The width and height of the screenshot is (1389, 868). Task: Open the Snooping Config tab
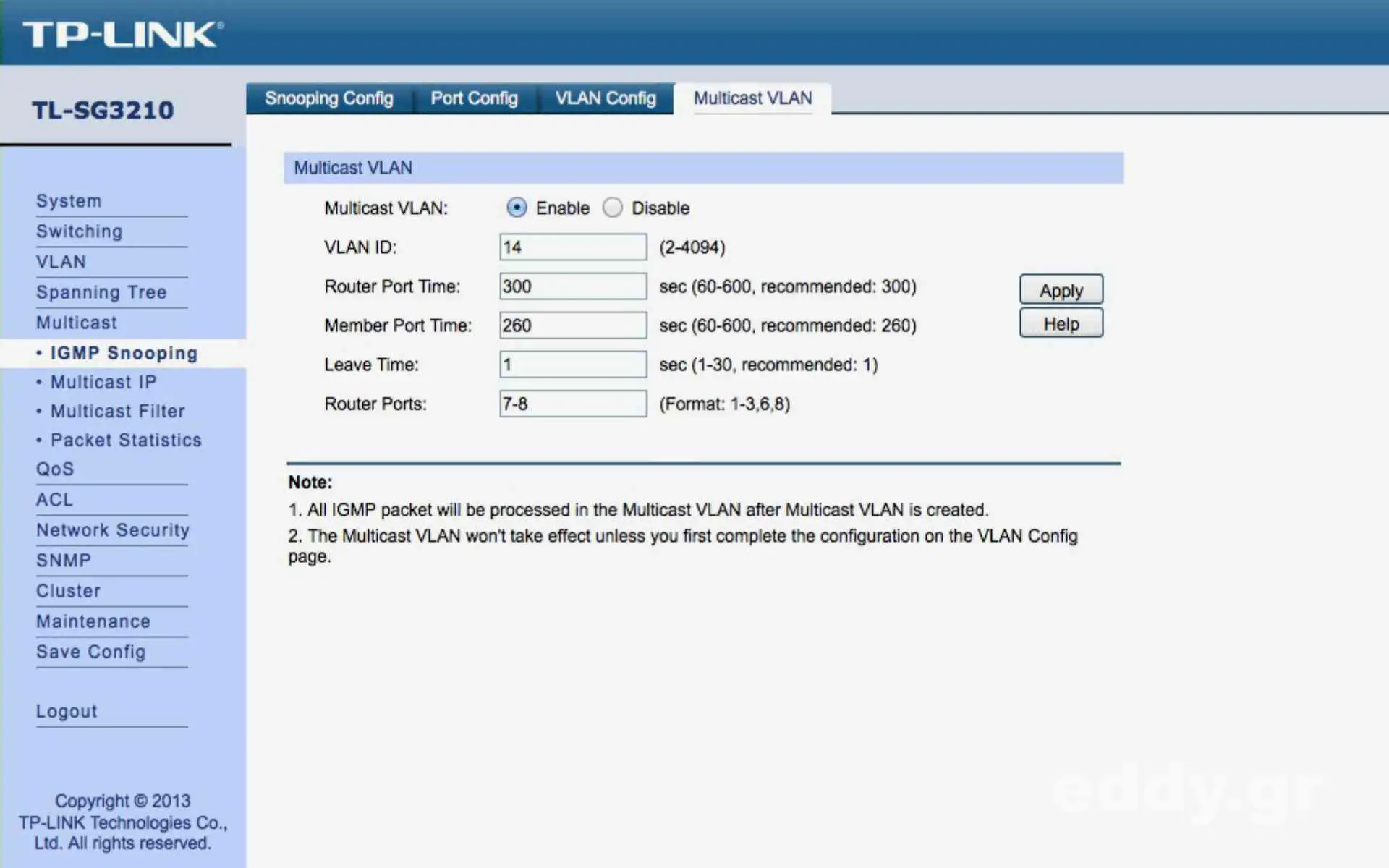tap(328, 98)
